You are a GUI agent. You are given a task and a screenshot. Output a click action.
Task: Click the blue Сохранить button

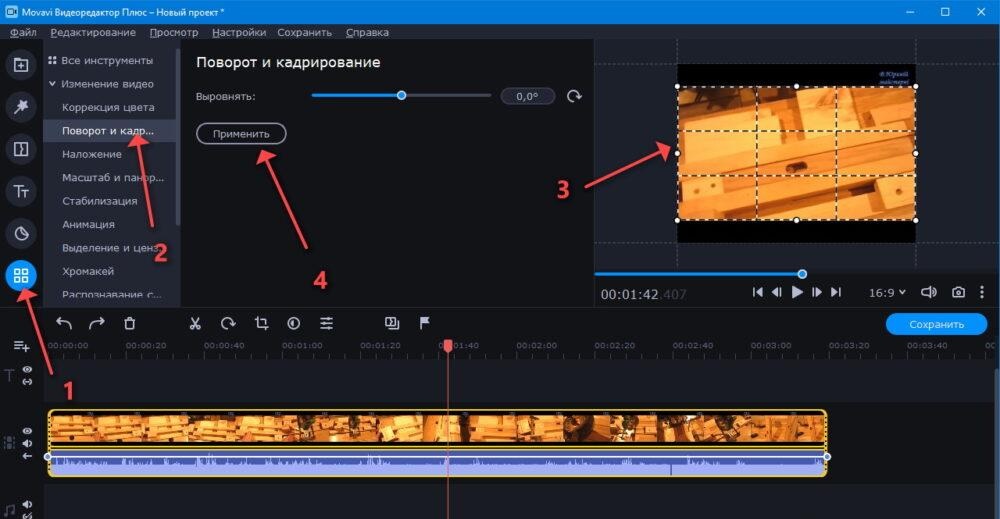(x=936, y=324)
